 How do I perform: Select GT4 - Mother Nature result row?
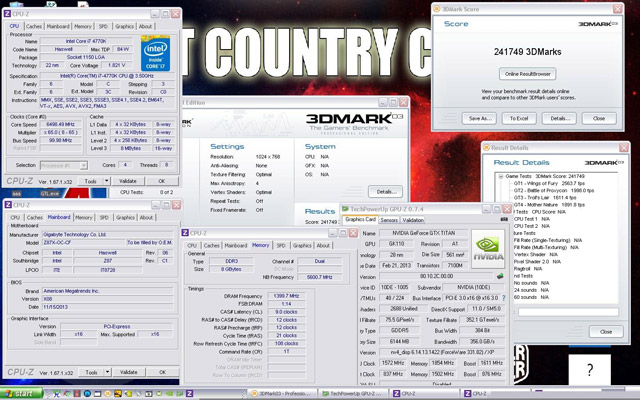tap(549, 204)
